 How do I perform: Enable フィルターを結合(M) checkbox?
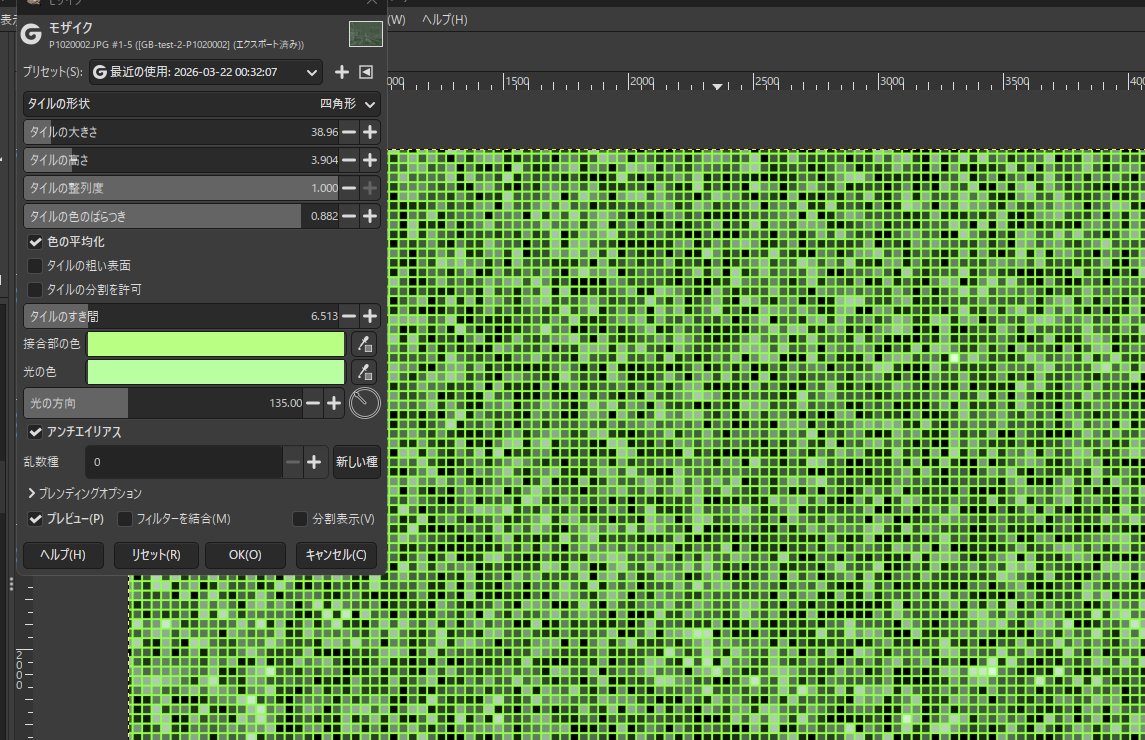[x=125, y=519]
